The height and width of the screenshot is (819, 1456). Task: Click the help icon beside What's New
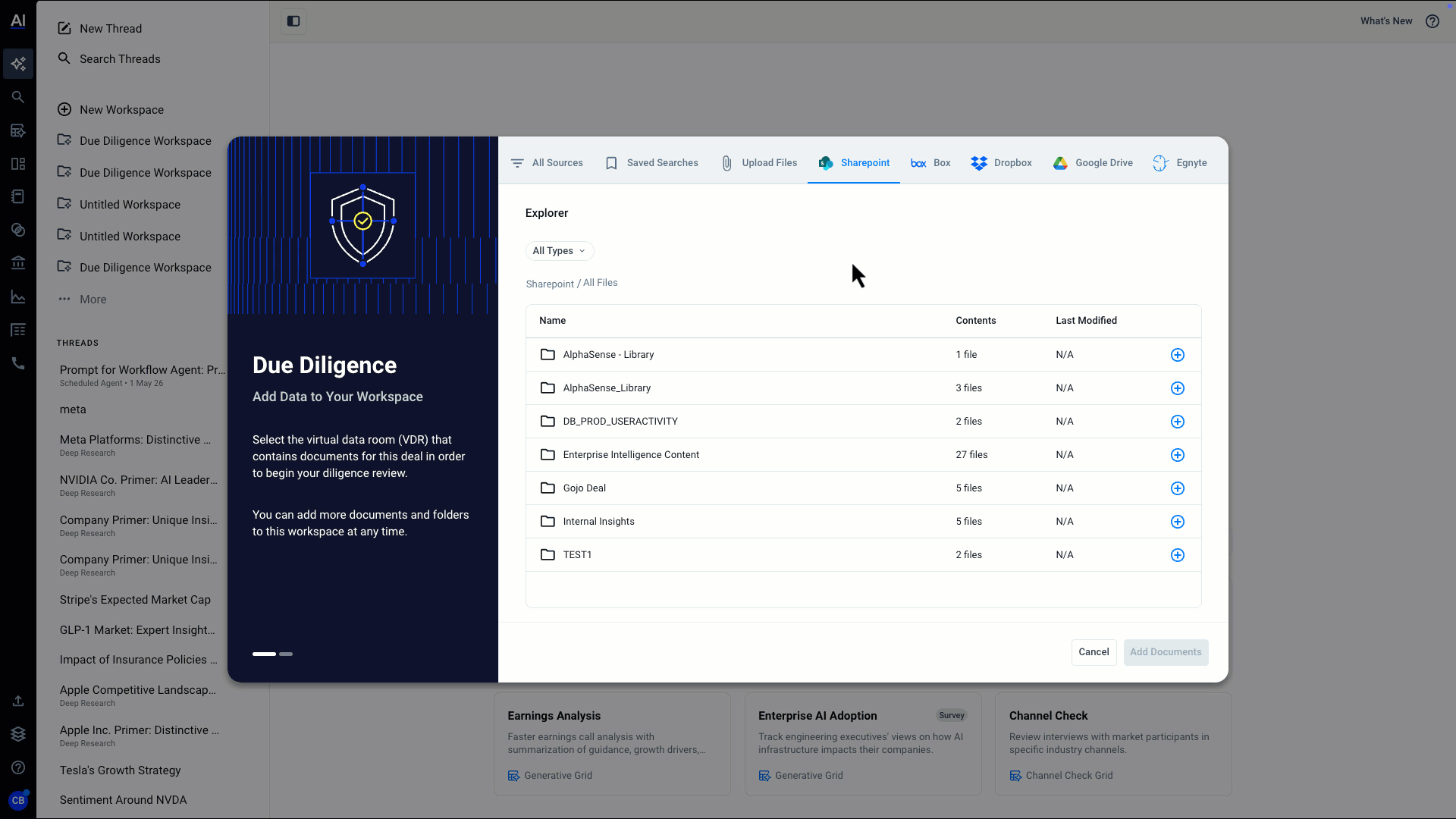(1432, 21)
